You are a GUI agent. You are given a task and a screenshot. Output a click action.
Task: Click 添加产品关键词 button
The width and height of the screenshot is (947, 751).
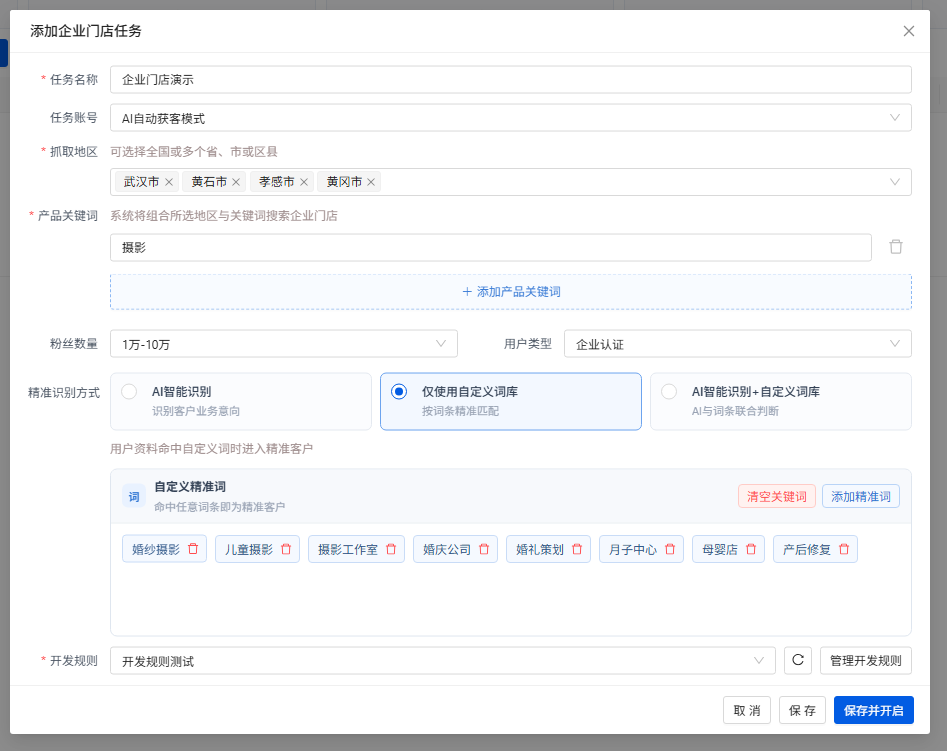(510, 292)
